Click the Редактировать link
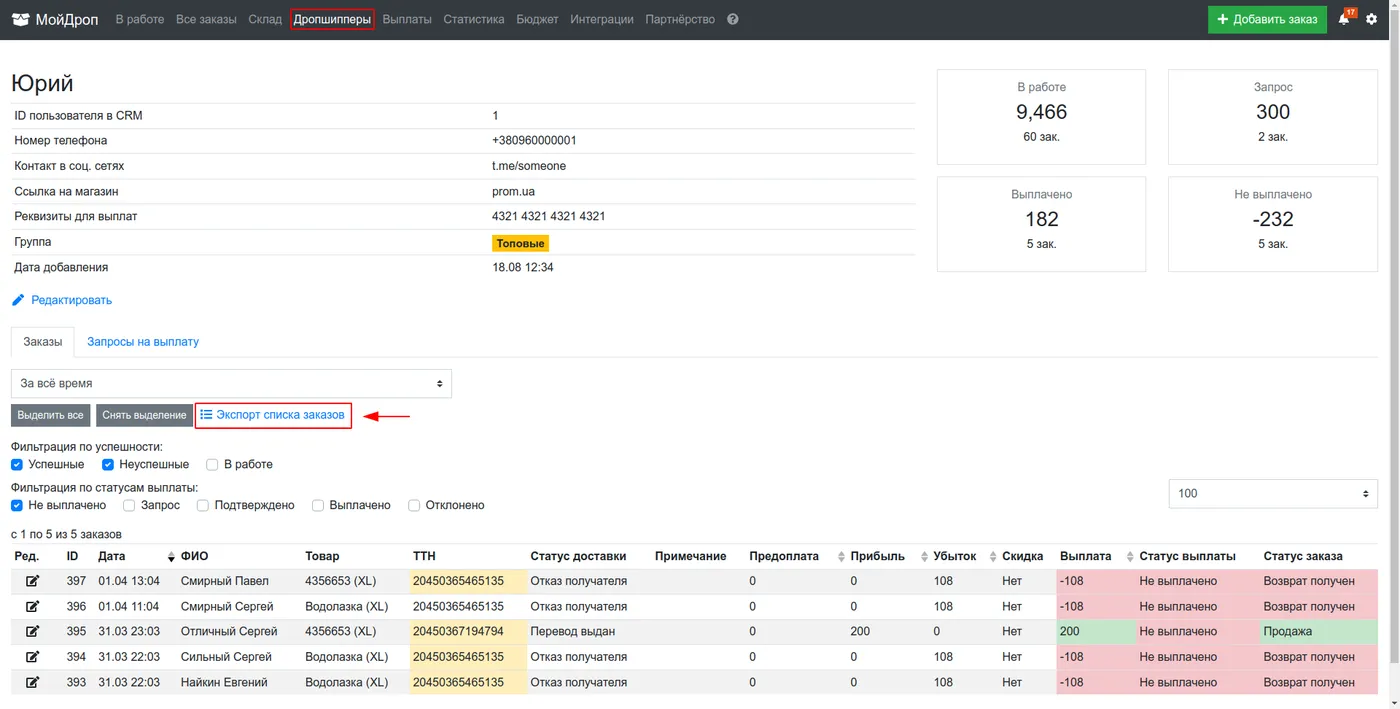The image size is (1400, 709). (x=71, y=300)
